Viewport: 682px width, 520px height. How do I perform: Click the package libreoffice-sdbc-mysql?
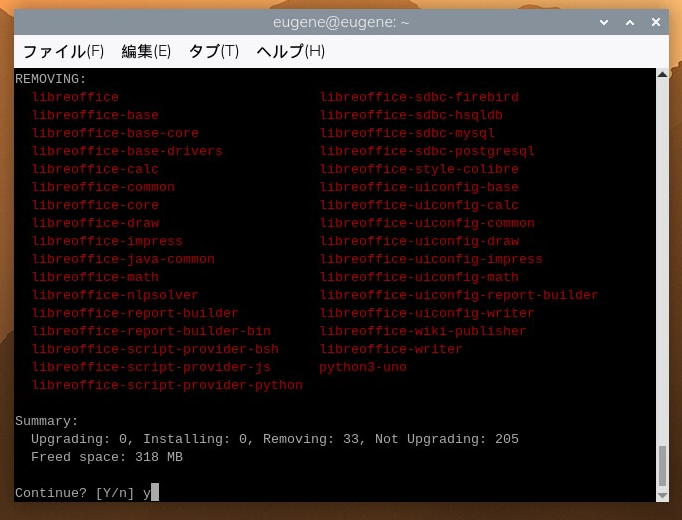tap(408, 133)
